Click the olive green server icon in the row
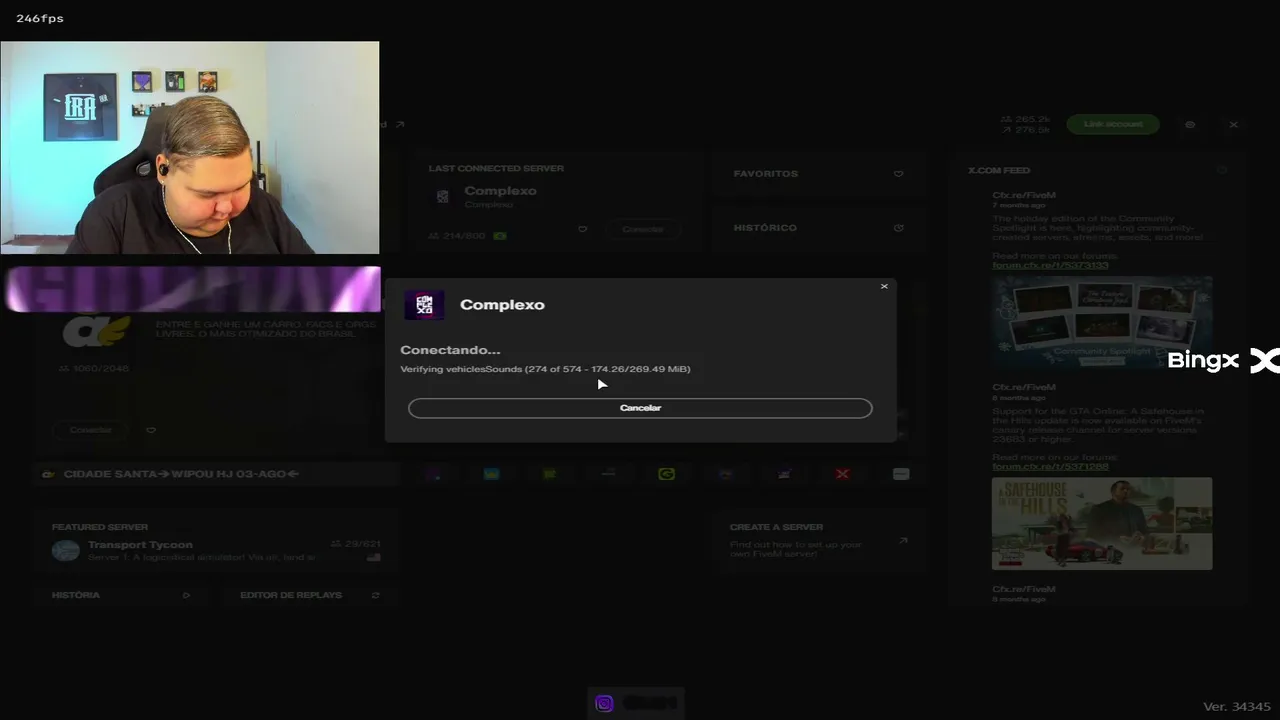The width and height of the screenshot is (1280, 720). (550, 474)
